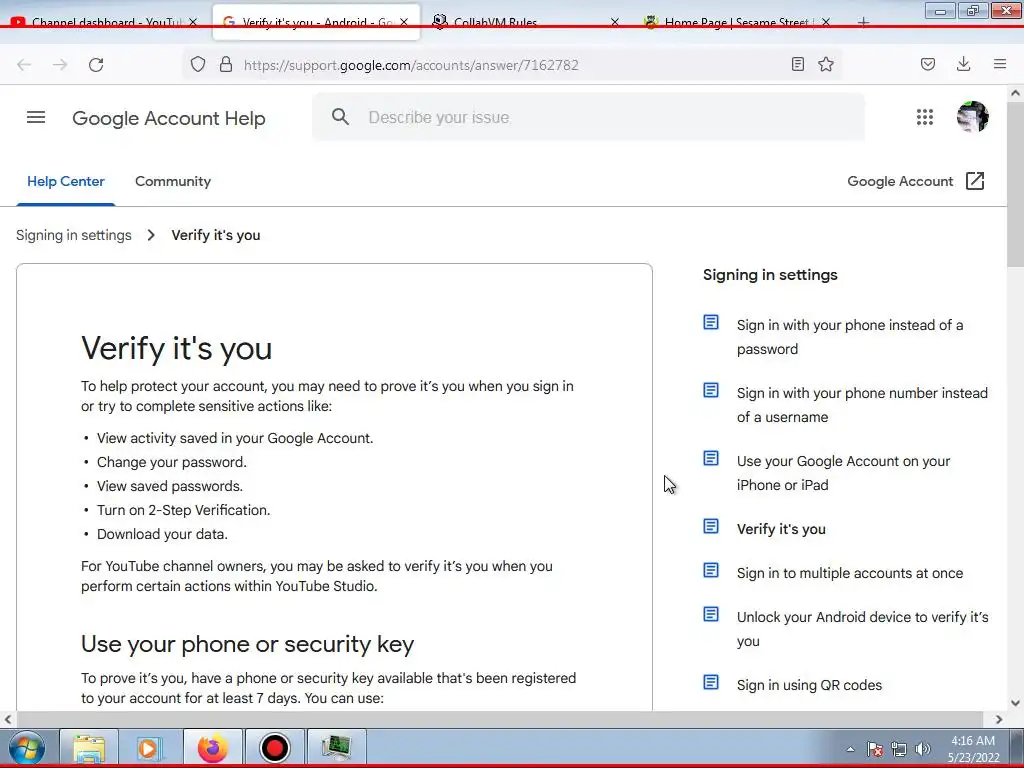Image resolution: width=1024 pixels, height=768 pixels.
Task: Click the Verify it's you heading
Action: point(176,348)
